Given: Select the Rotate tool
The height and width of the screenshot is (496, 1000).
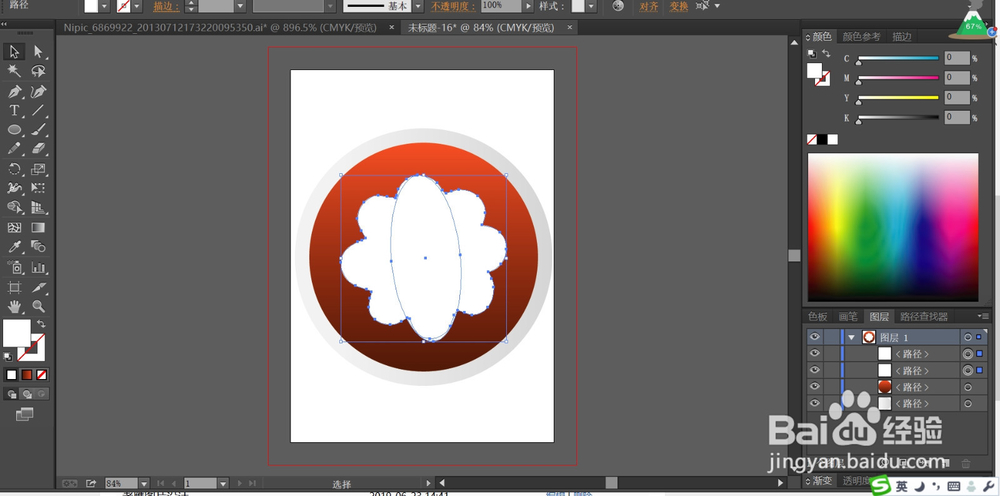Looking at the screenshot, I should click(14, 169).
